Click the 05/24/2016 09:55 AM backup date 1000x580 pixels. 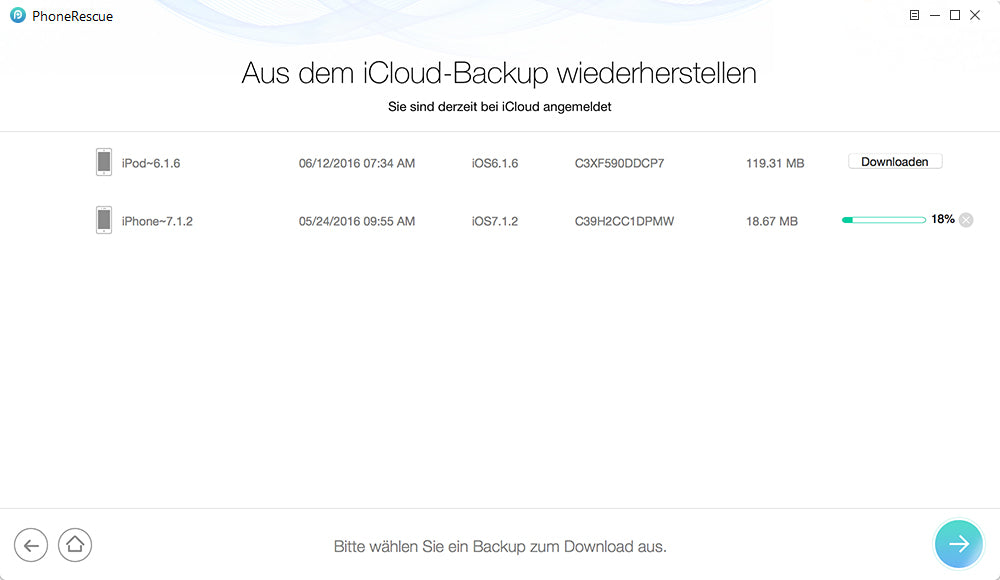356,221
